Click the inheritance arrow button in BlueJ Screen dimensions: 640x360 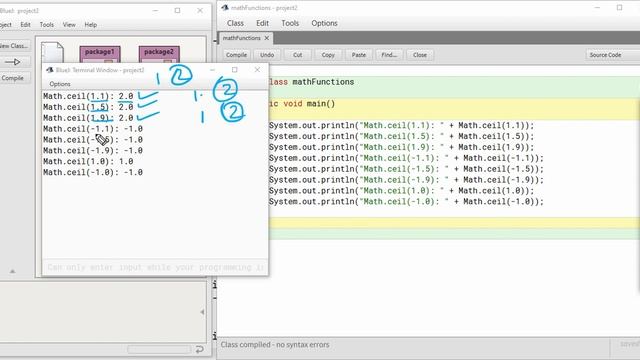pyautogui.click(x=14, y=62)
